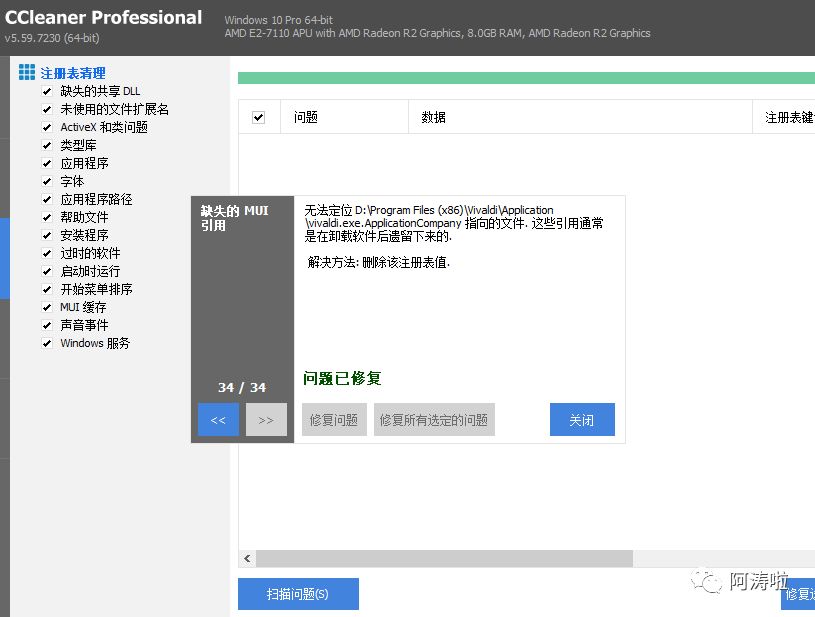
Task: Click the horizontal scrollbar thumb
Action: pos(444,558)
